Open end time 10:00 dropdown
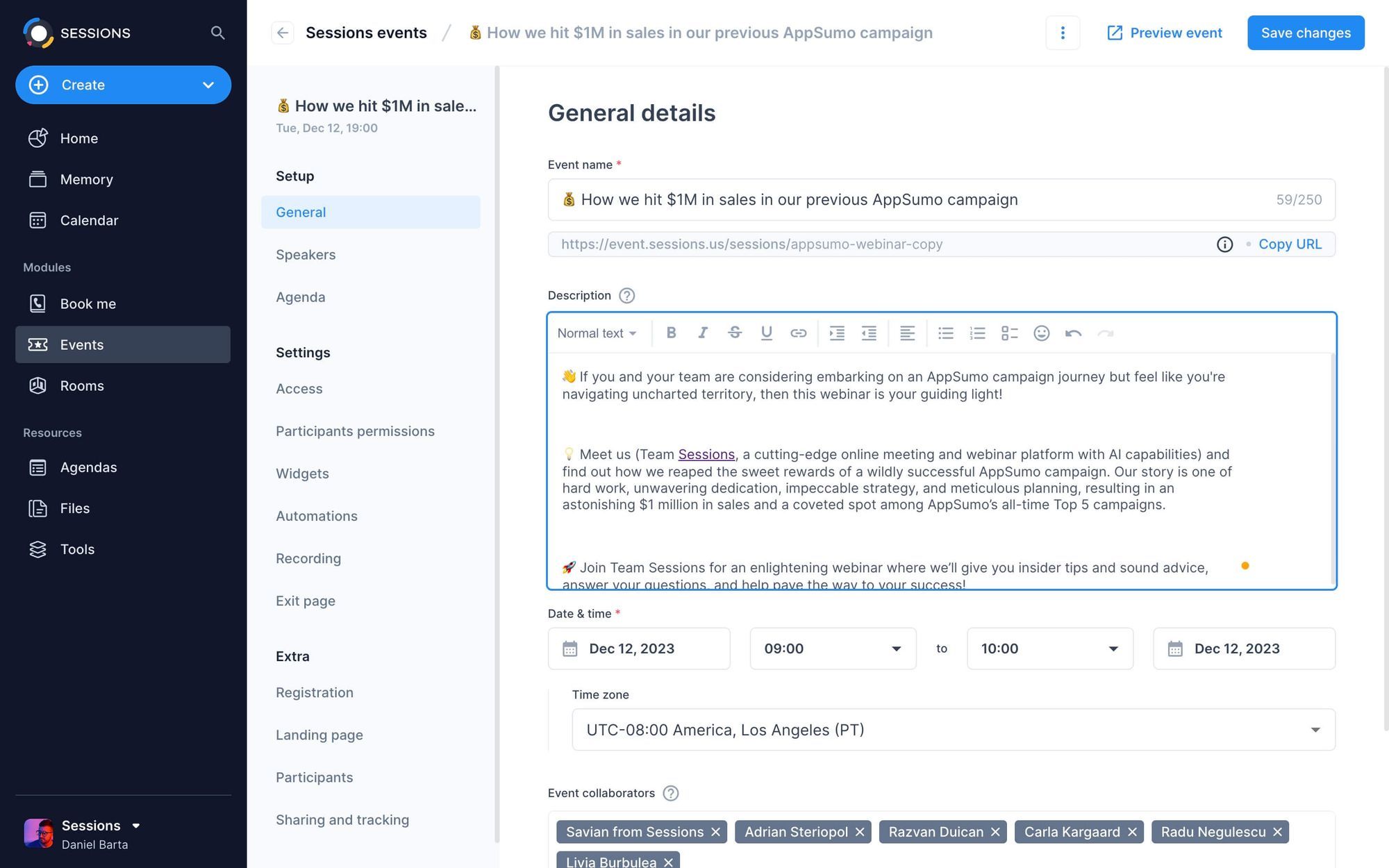Viewport: 1389px width, 868px height. (x=1050, y=649)
